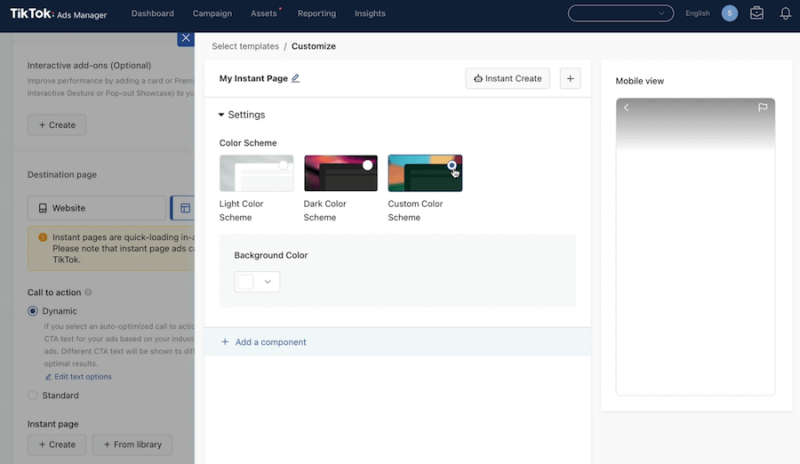Choose the Standard call to action radio

click(33, 395)
